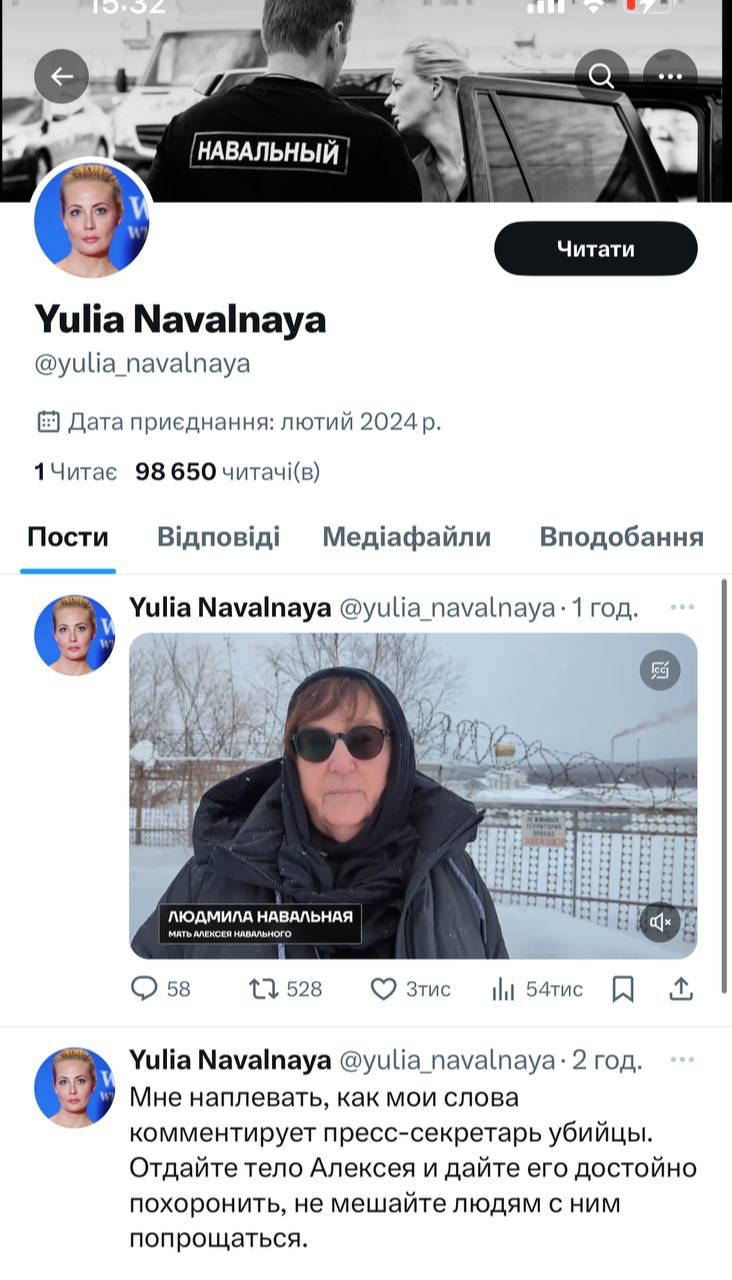Open profile search magnifier icon
This screenshot has height=1280, width=732.
(602, 77)
